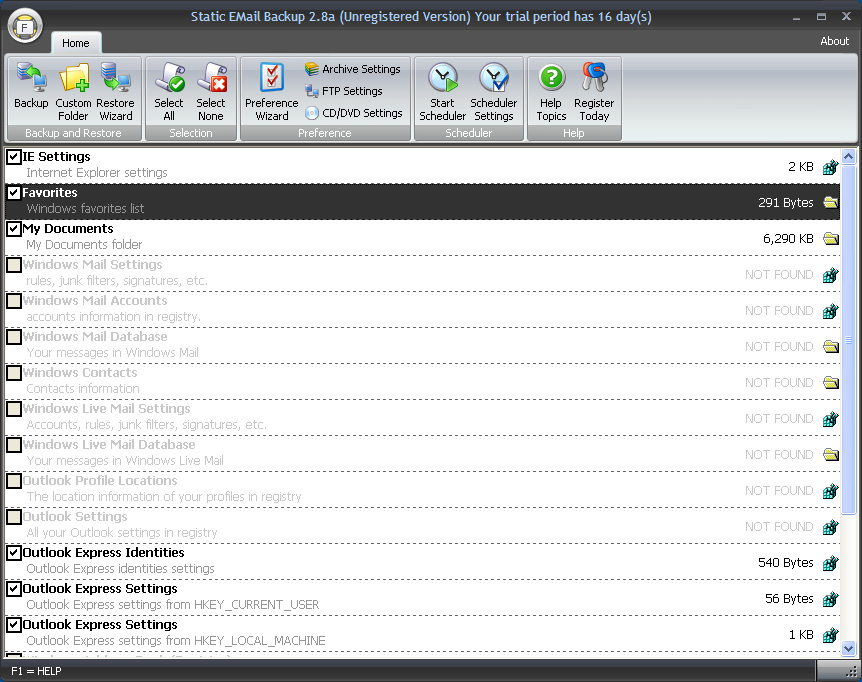Viewport: 862px width, 682px height.
Task: Click the Start Scheduler icon
Action: point(442,88)
